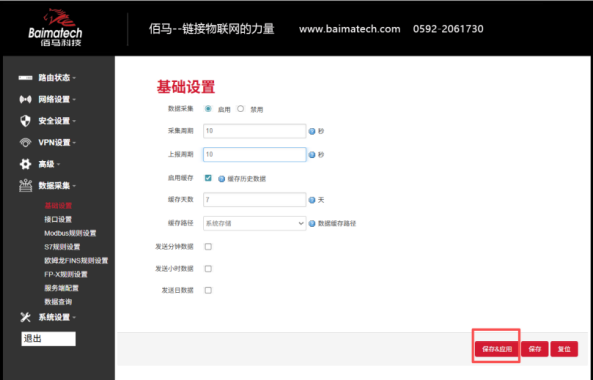Click the shield icon beside 安全设置
Viewport: 593px width, 380px height.
click(x=25, y=121)
